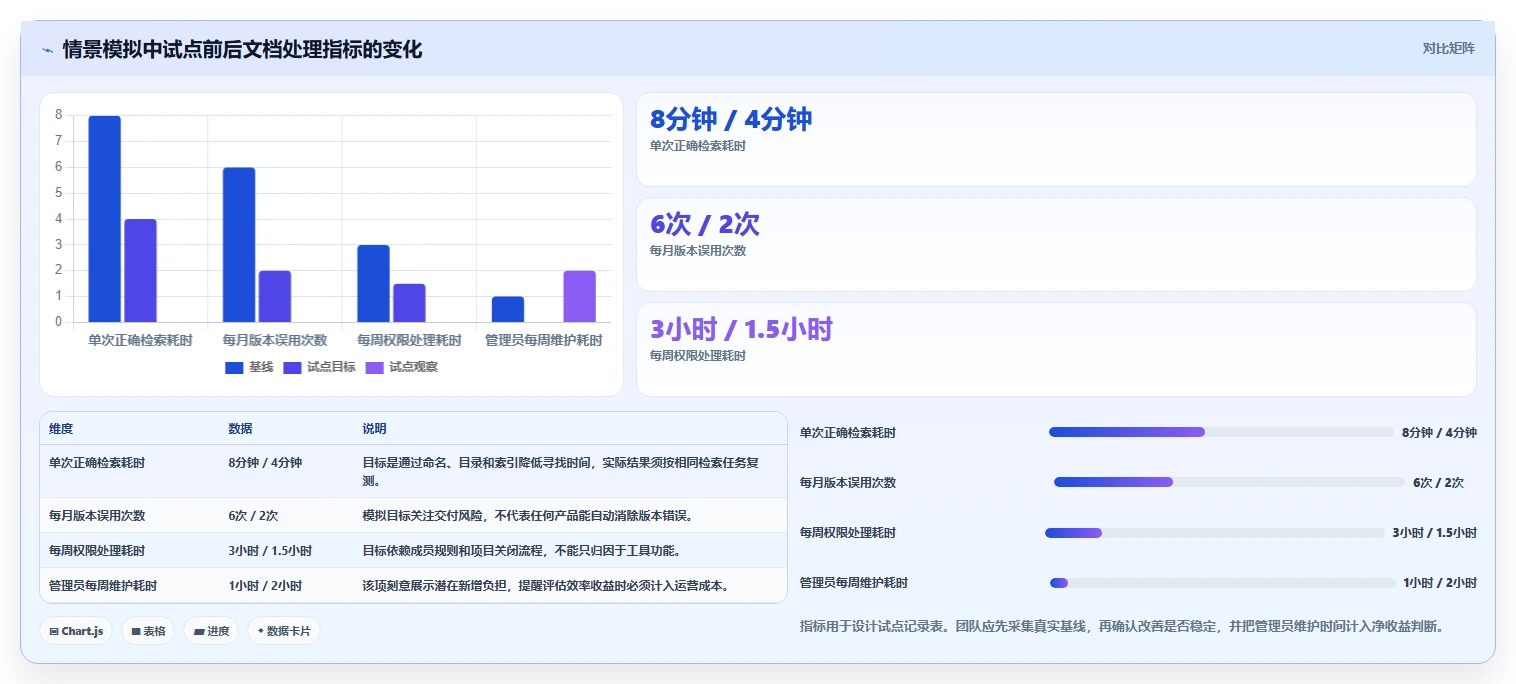The width and height of the screenshot is (1516, 684).
Task: Click progress value 3小时 / 1.5小时 at row end
Action: (1435, 533)
